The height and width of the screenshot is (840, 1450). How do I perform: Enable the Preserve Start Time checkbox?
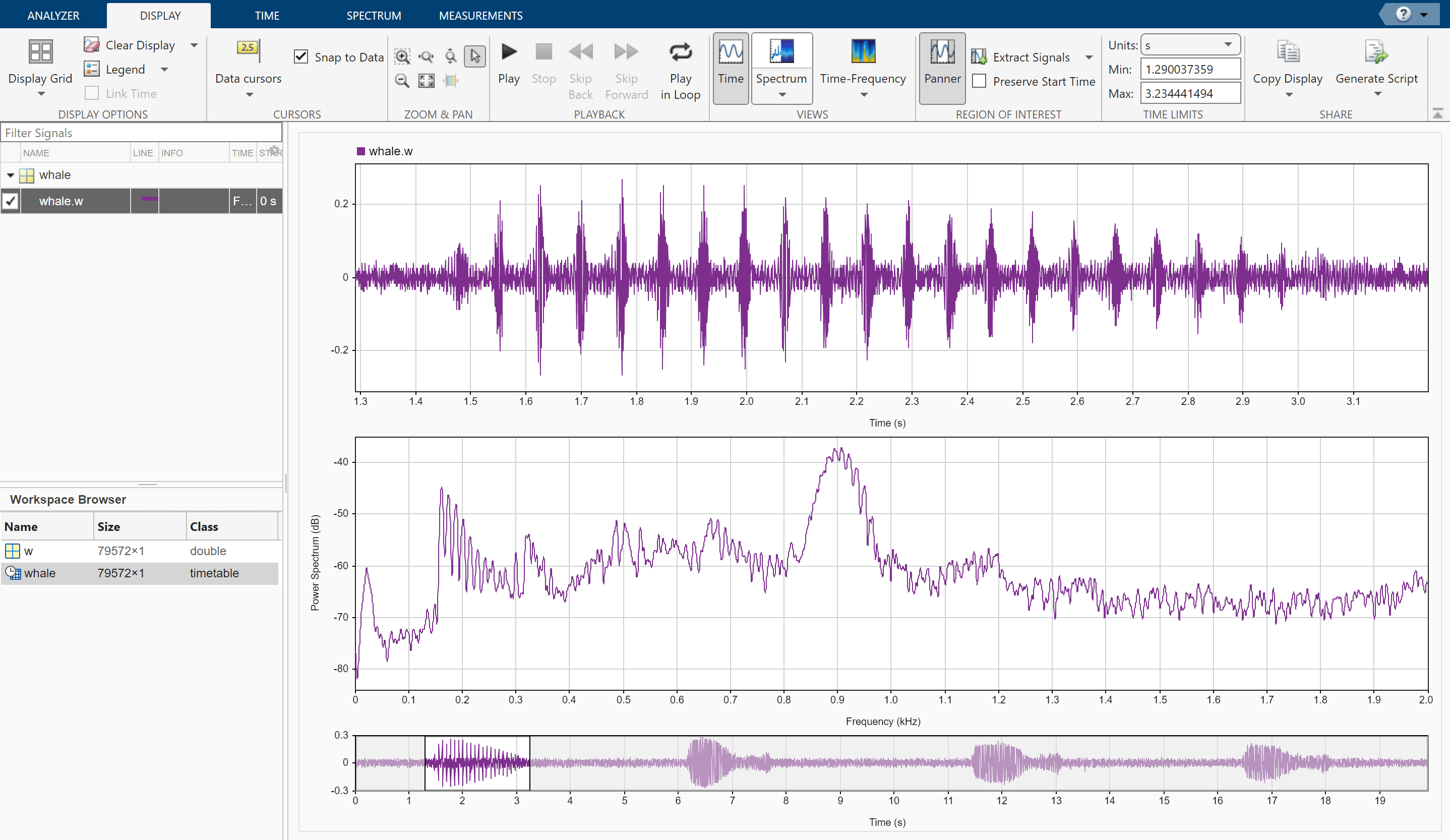979,81
